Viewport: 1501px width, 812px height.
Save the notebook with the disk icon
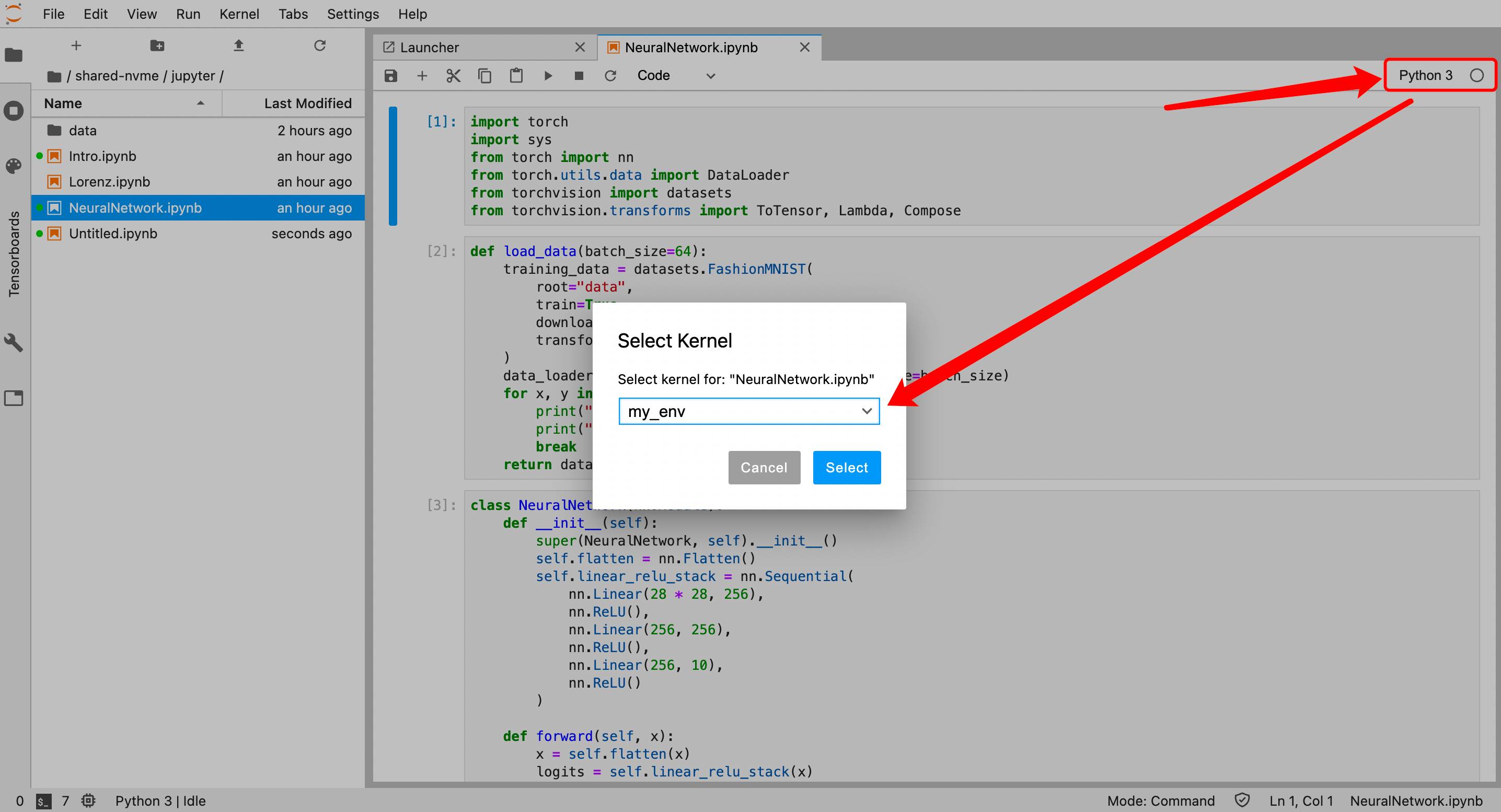[x=391, y=76]
